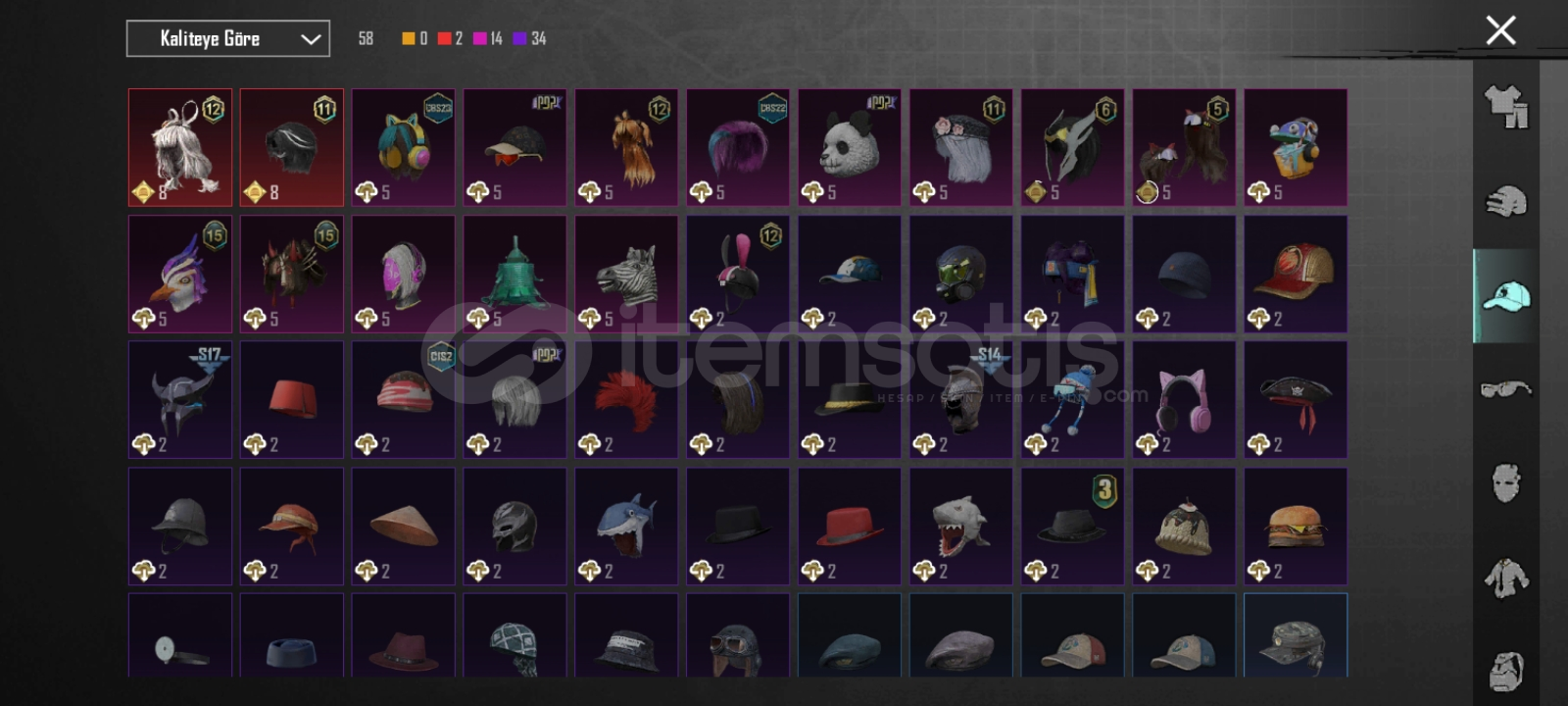This screenshot has height=706, width=1568.
Task: Click the purple quality count indicator
Action: (x=529, y=38)
